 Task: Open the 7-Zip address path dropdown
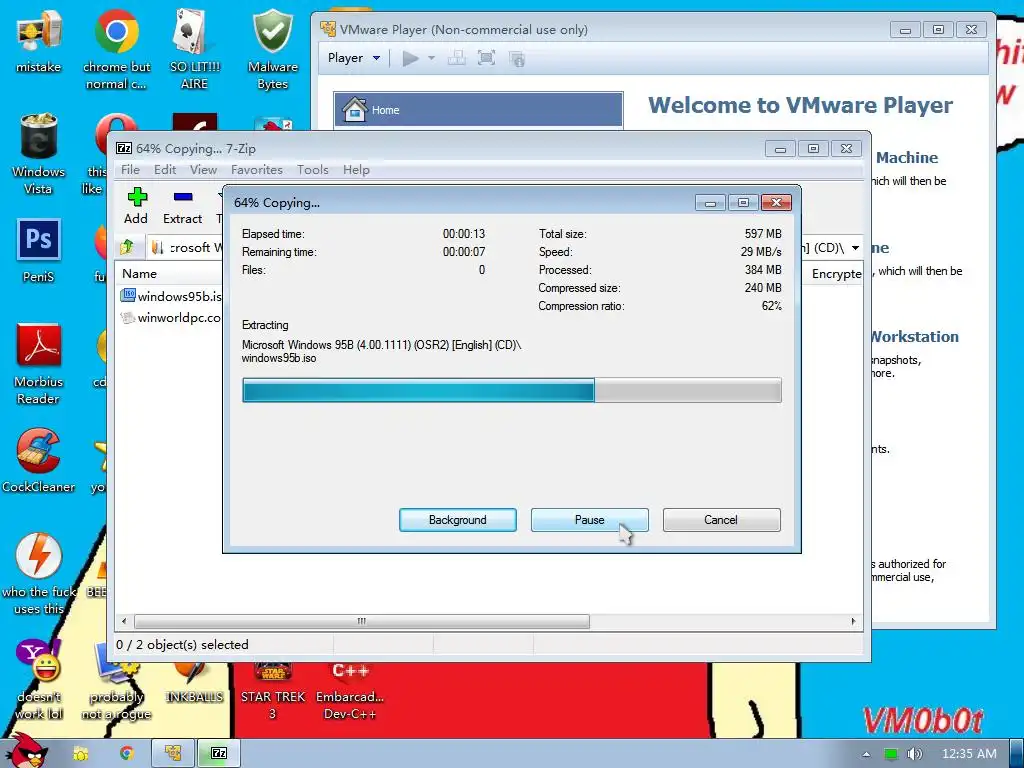pos(855,248)
